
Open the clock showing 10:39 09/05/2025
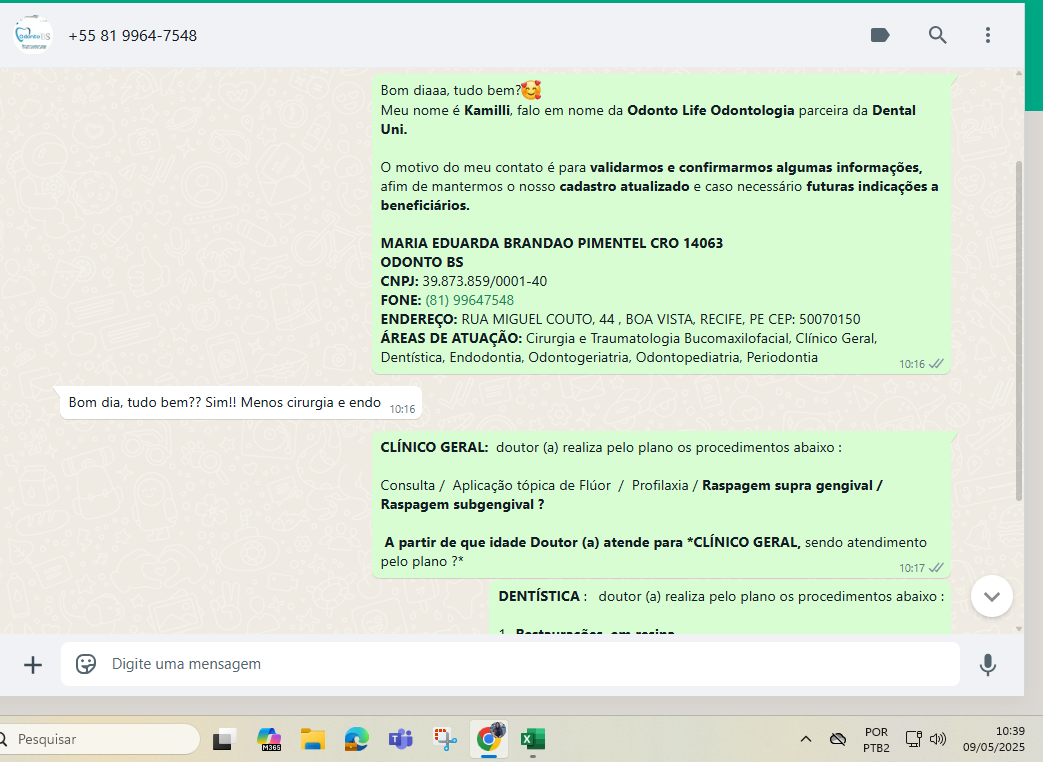pos(994,739)
